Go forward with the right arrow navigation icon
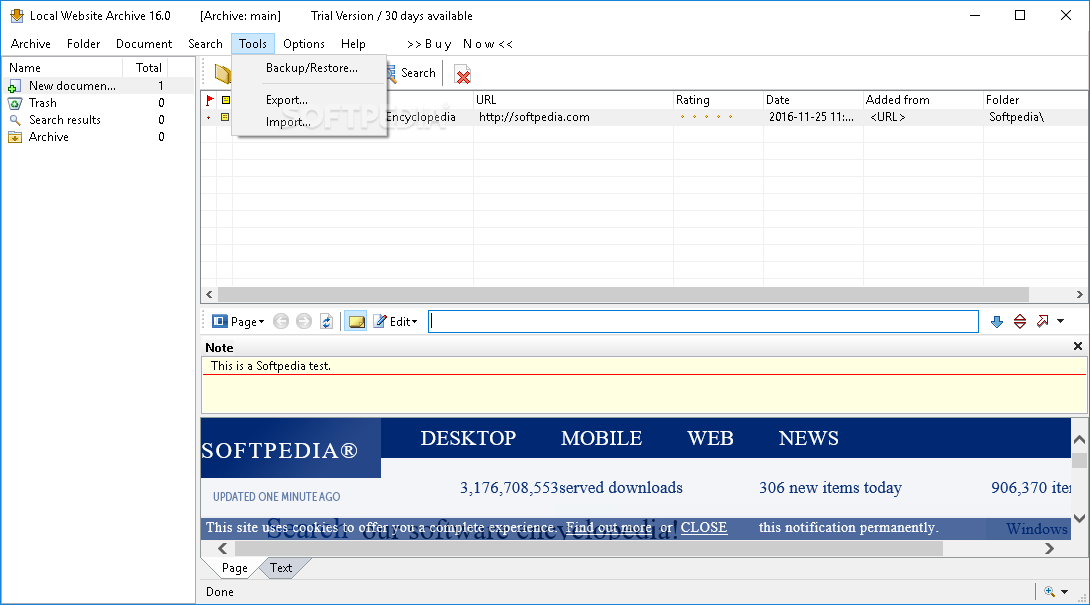 click(x=303, y=321)
